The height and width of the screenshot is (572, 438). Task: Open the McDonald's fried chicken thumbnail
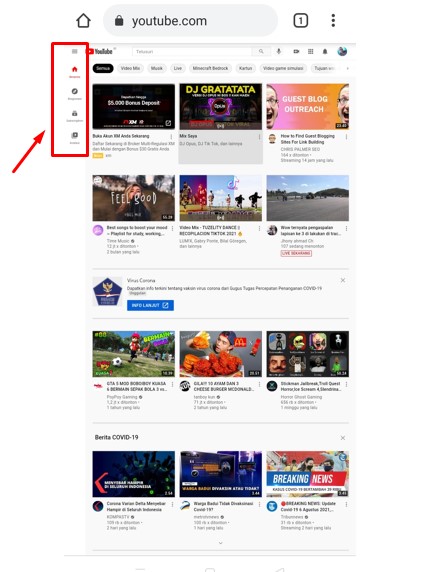(x=220, y=354)
